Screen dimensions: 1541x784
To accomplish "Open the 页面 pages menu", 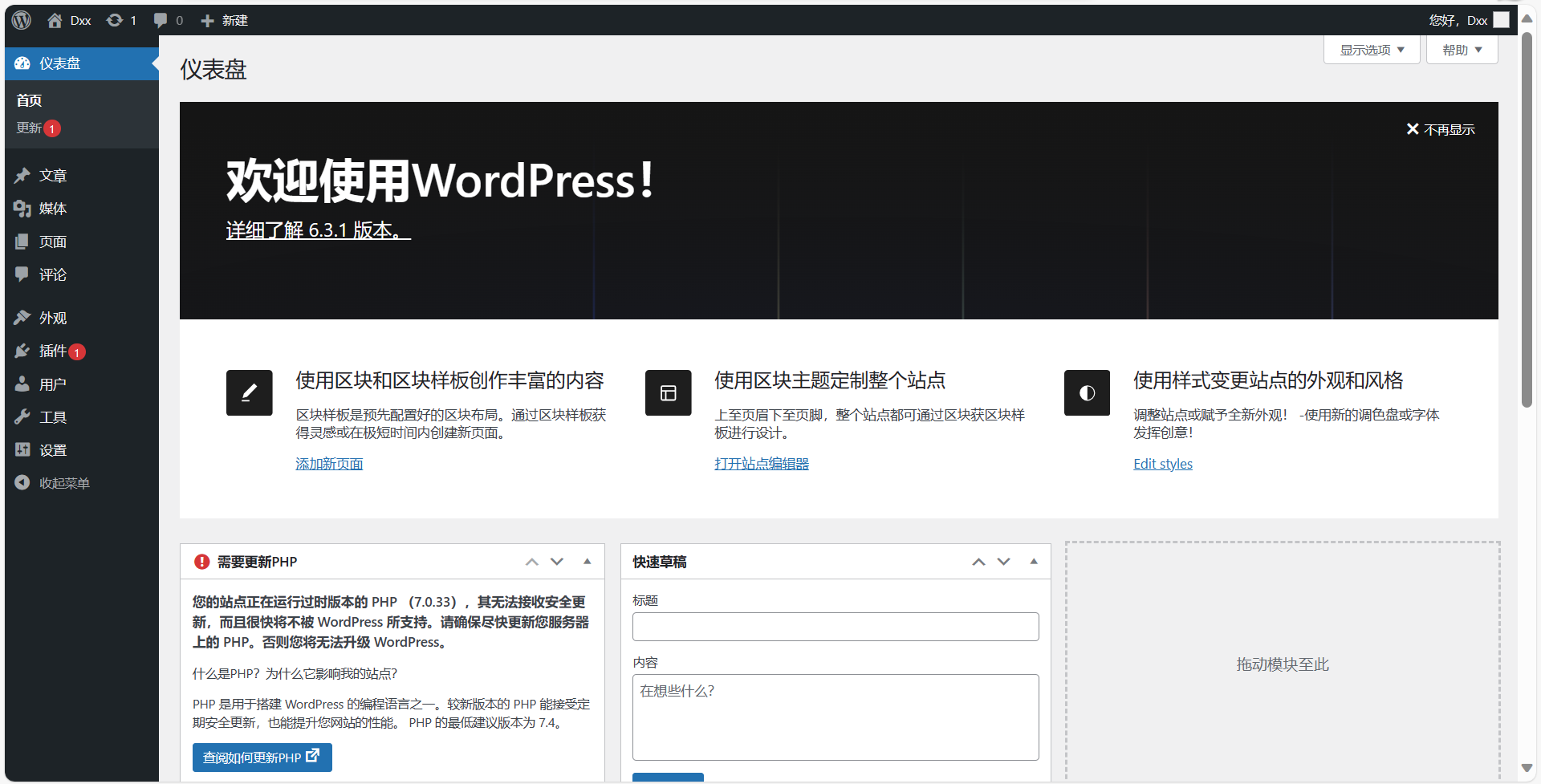I will [82, 242].
